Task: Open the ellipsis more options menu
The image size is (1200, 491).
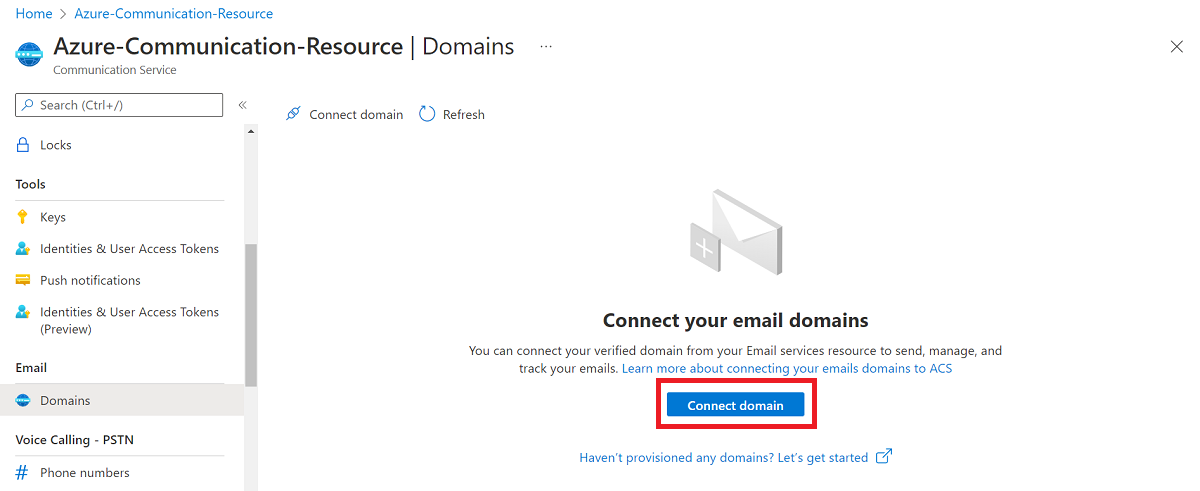Action: click(x=546, y=46)
